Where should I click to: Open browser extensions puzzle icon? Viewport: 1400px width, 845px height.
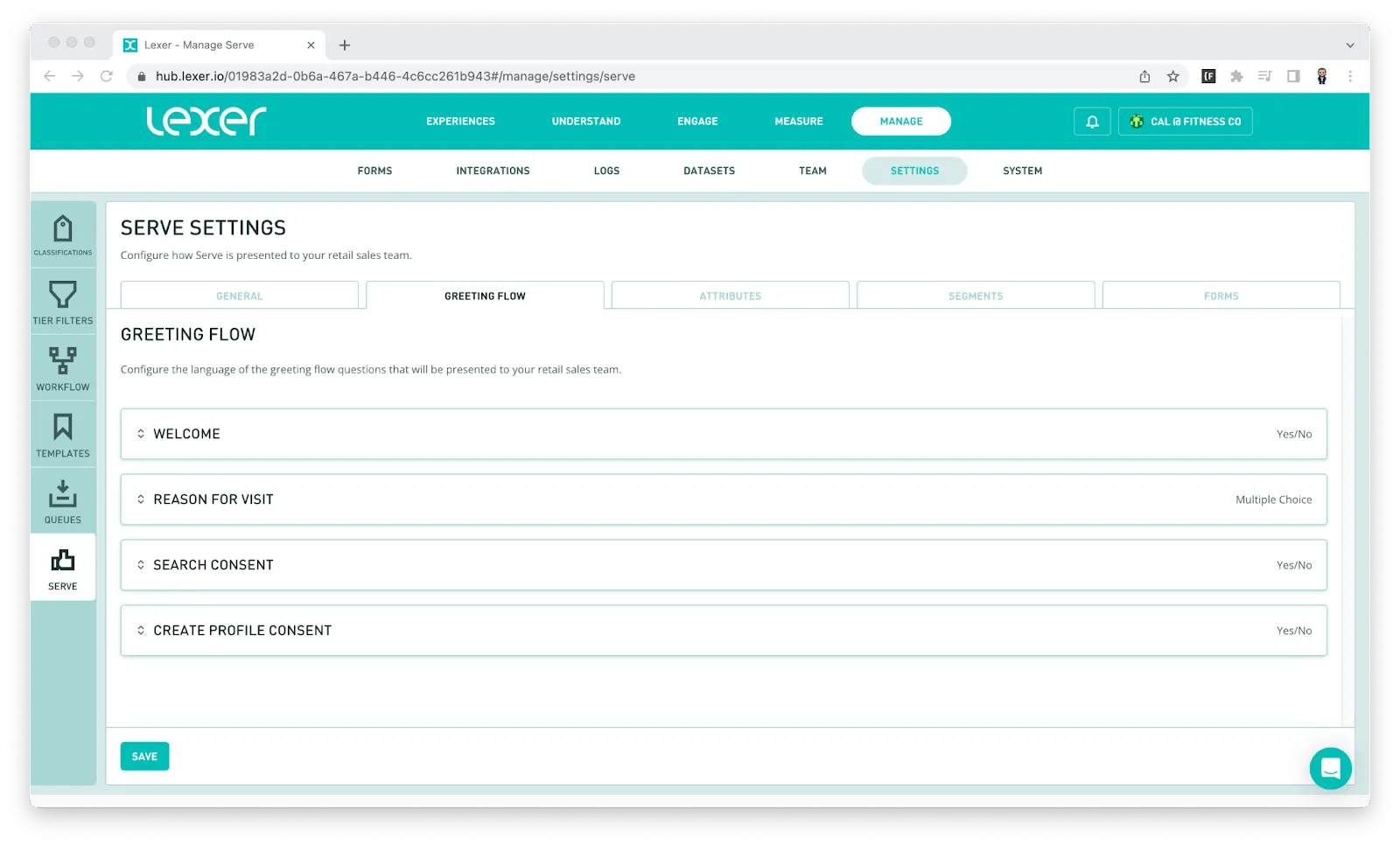pyautogui.click(x=1236, y=76)
